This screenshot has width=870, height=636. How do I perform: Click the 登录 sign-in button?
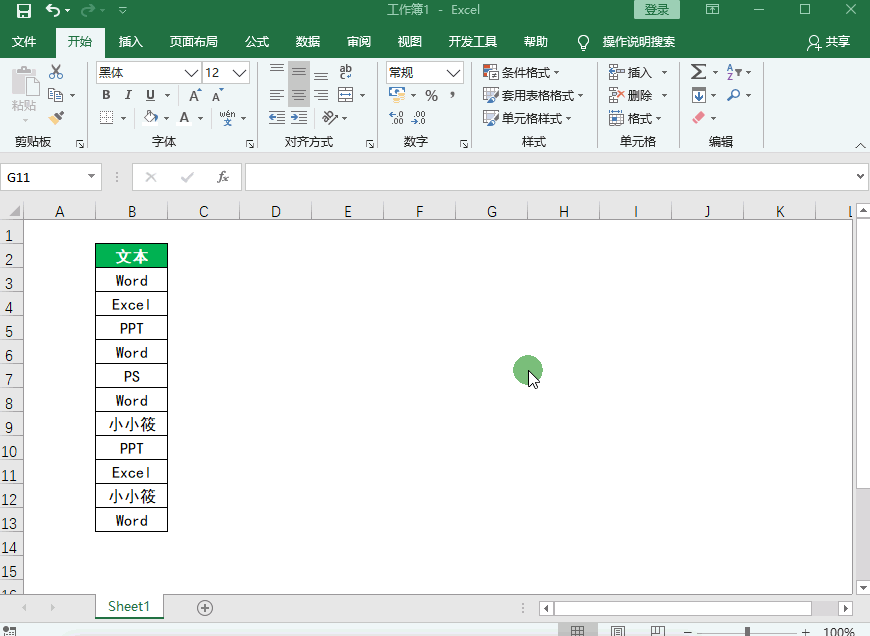(x=656, y=10)
